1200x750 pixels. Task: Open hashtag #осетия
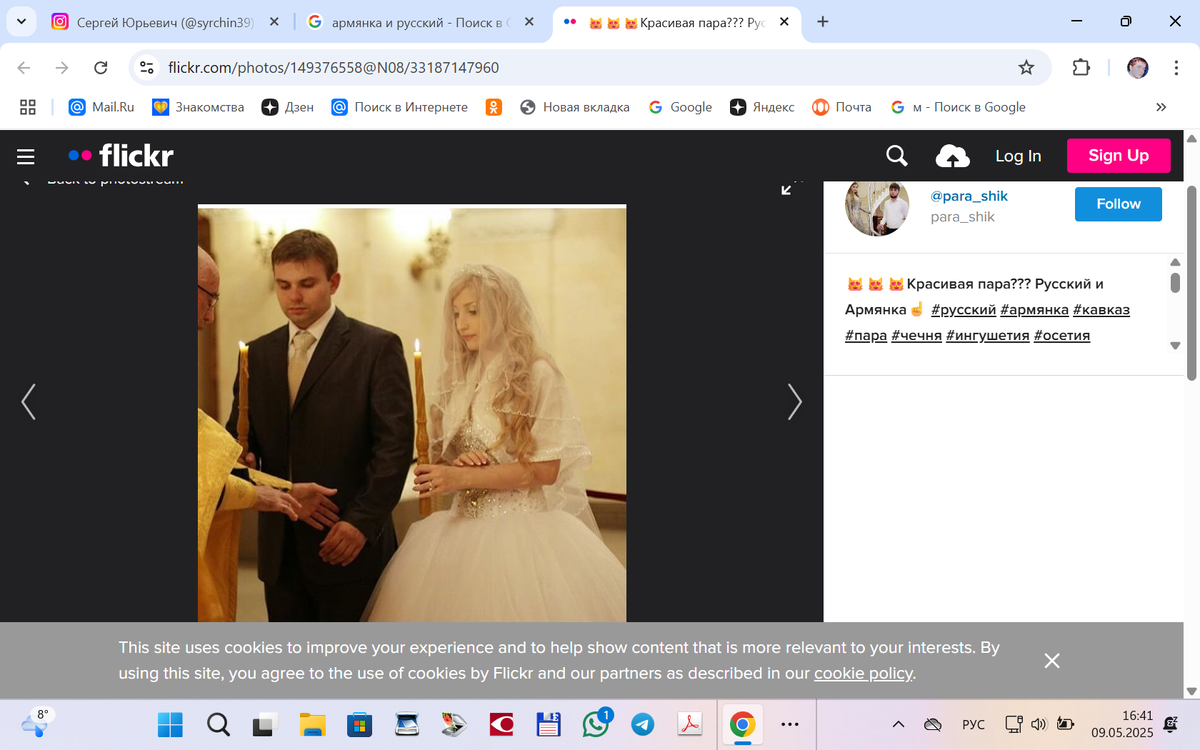click(x=1062, y=336)
